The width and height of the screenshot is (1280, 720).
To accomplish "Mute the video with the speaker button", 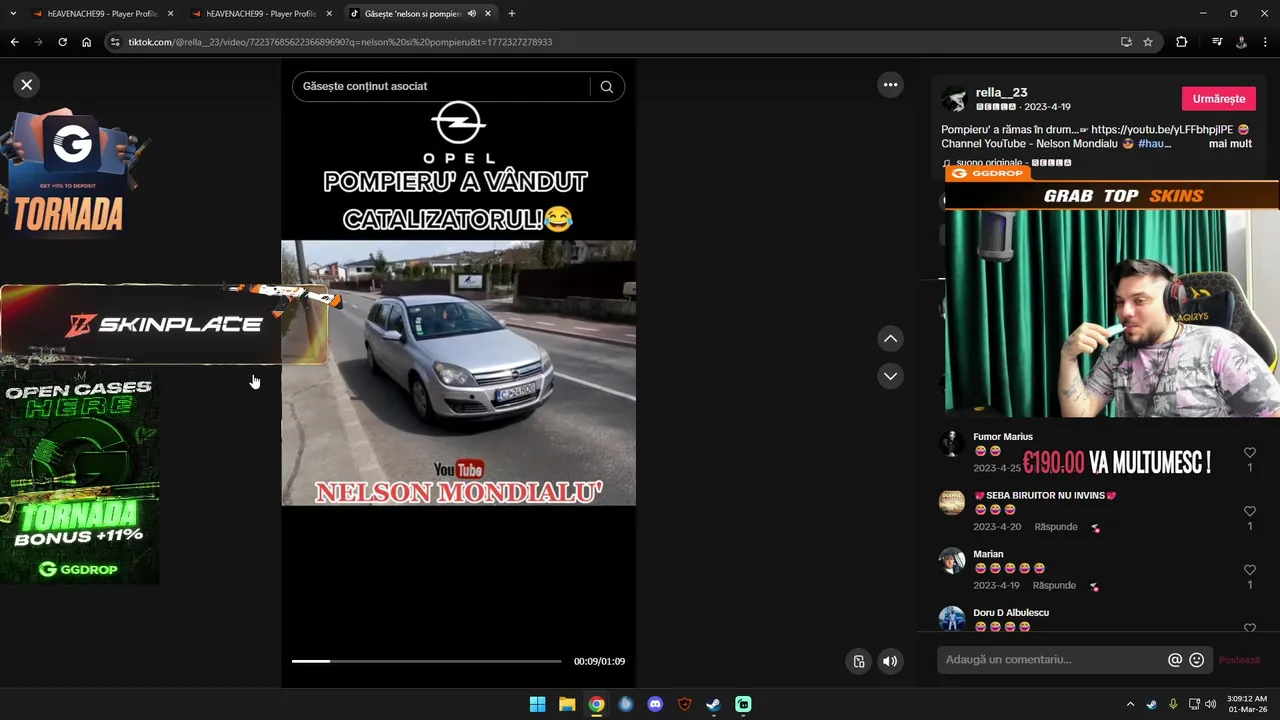I will (x=889, y=661).
